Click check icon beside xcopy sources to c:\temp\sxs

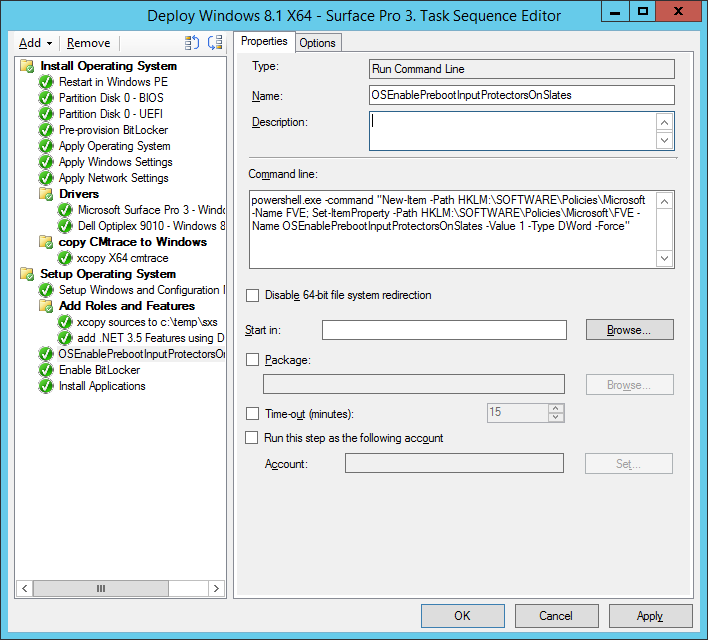tap(65, 322)
